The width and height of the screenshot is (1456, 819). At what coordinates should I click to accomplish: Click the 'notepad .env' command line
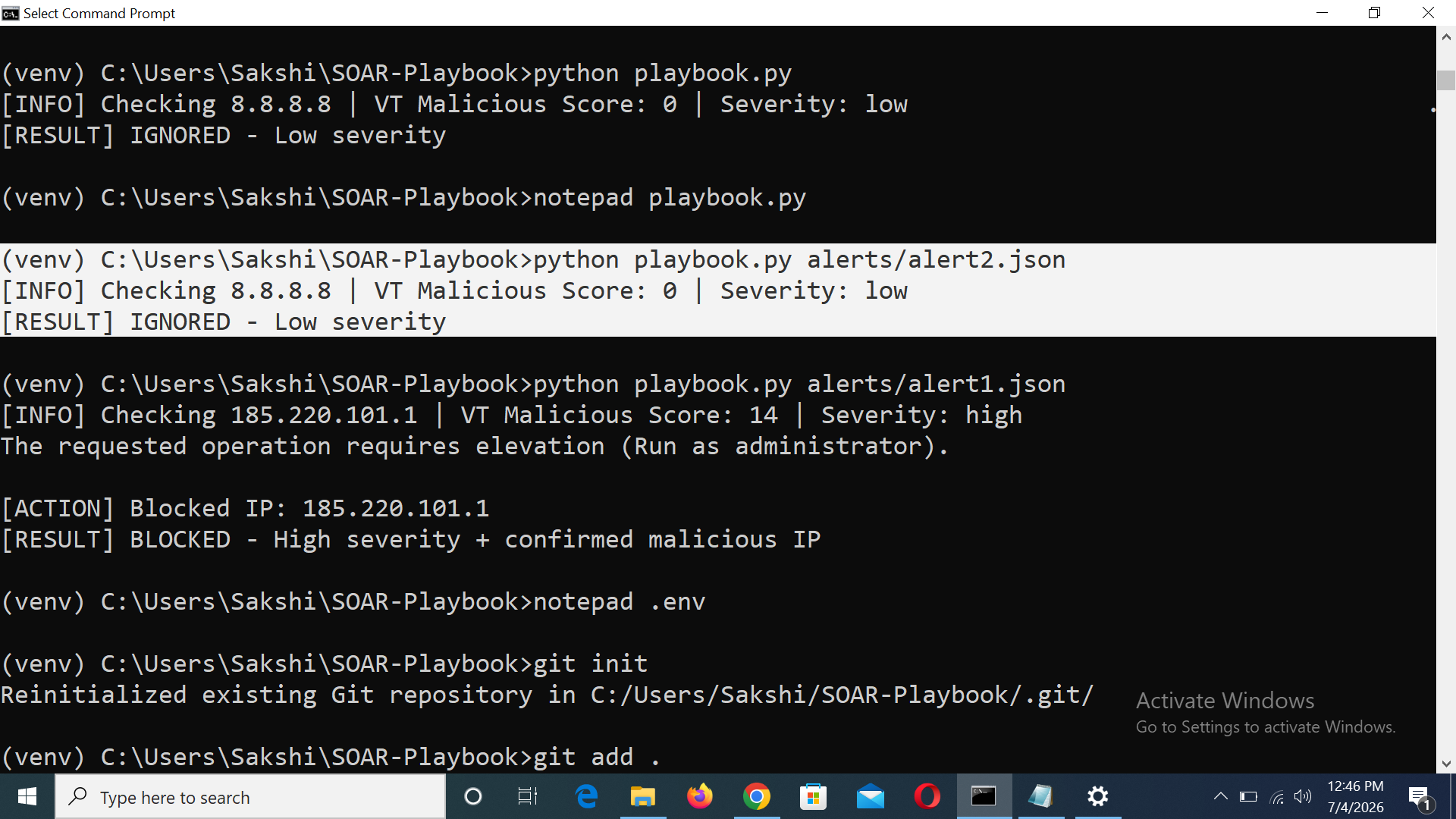tap(353, 601)
